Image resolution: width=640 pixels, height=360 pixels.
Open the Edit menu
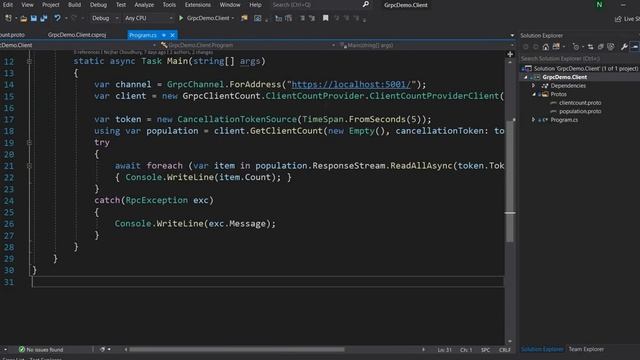pyautogui.click(x=8, y=5)
